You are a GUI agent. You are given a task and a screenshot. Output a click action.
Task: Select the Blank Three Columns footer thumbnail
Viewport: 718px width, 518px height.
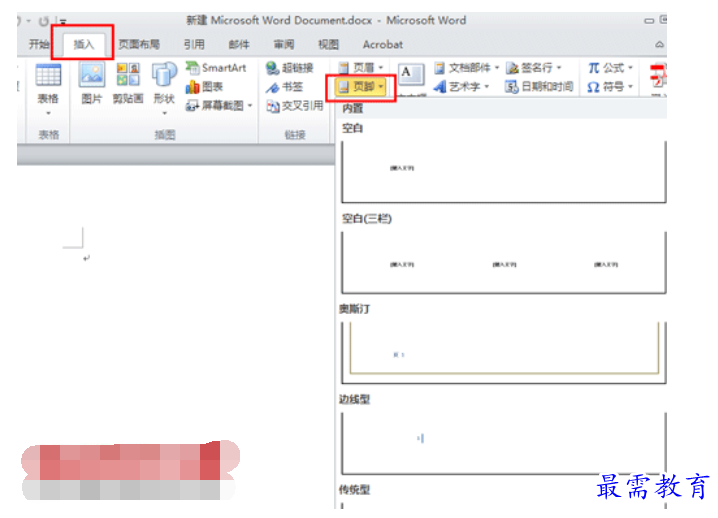point(504,262)
